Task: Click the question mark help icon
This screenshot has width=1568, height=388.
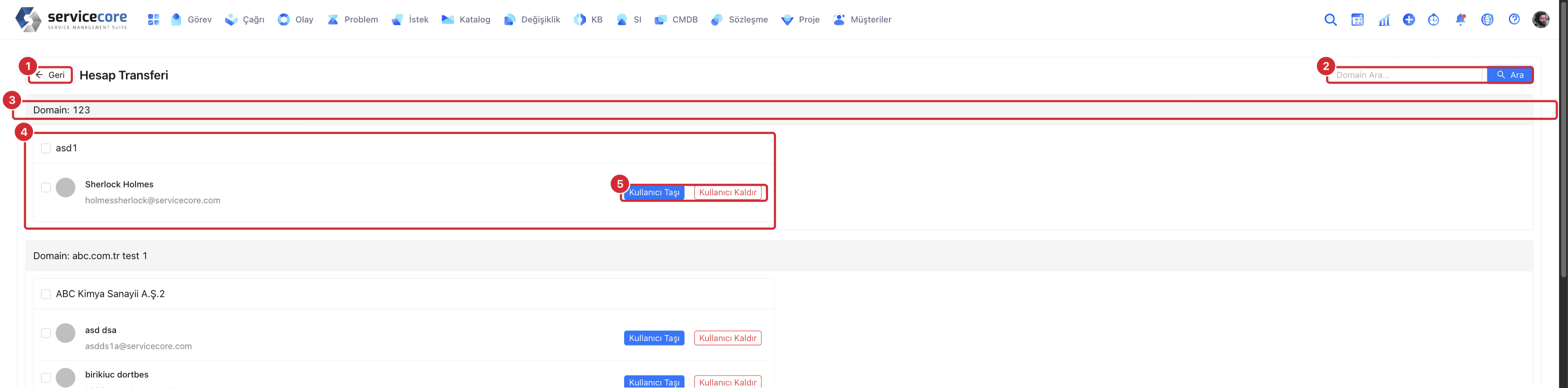Action: tap(1514, 19)
